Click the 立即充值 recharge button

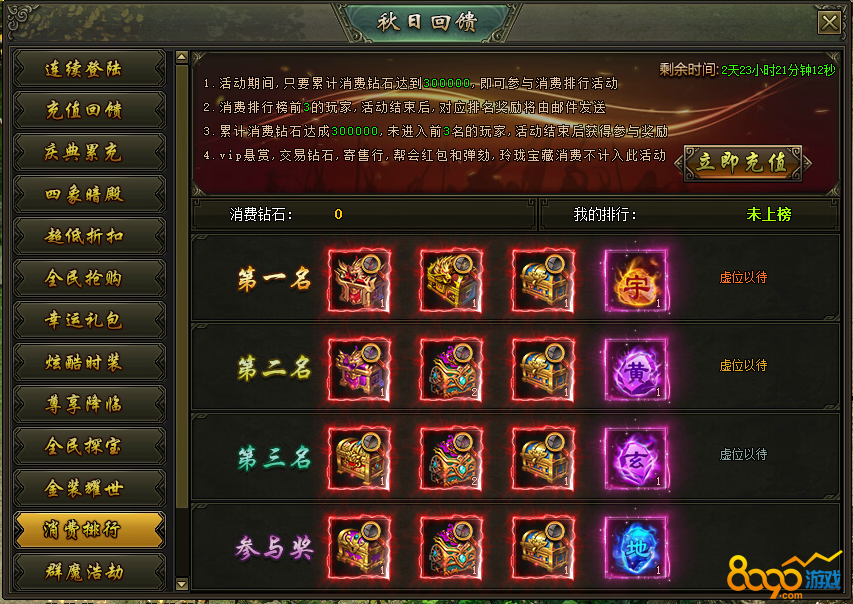point(743,163)
